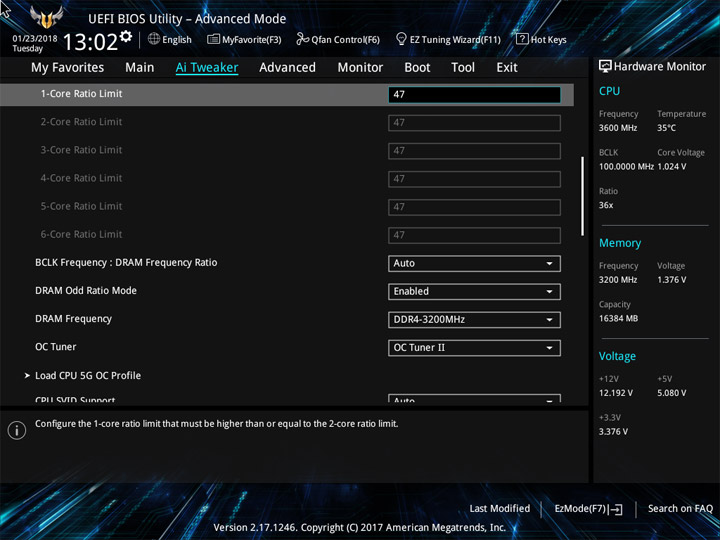Click the version copyright text

tap(360, 528)
